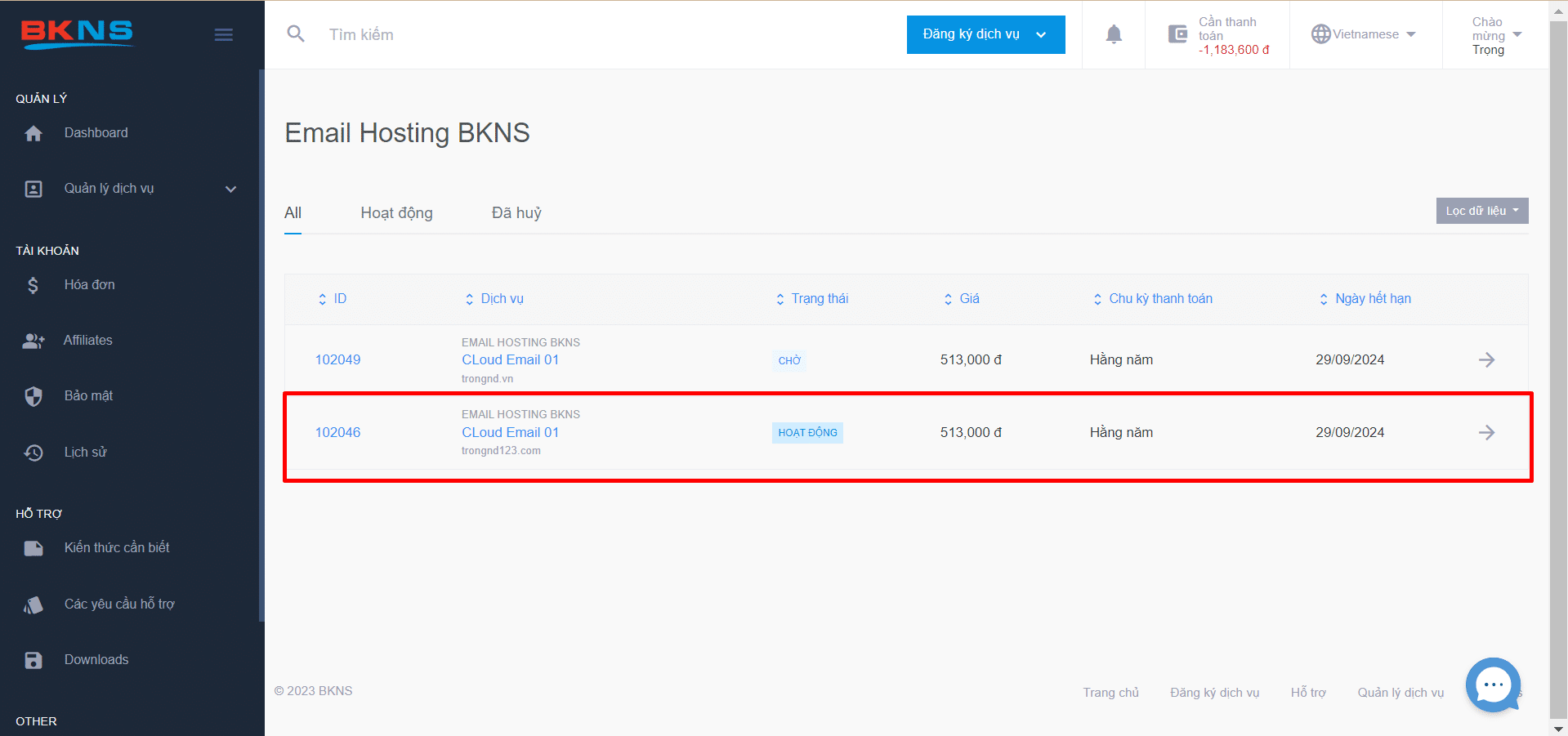
Task: Open the Lọc dữ liệu filter dropdown
Action: click(1482, 211)
